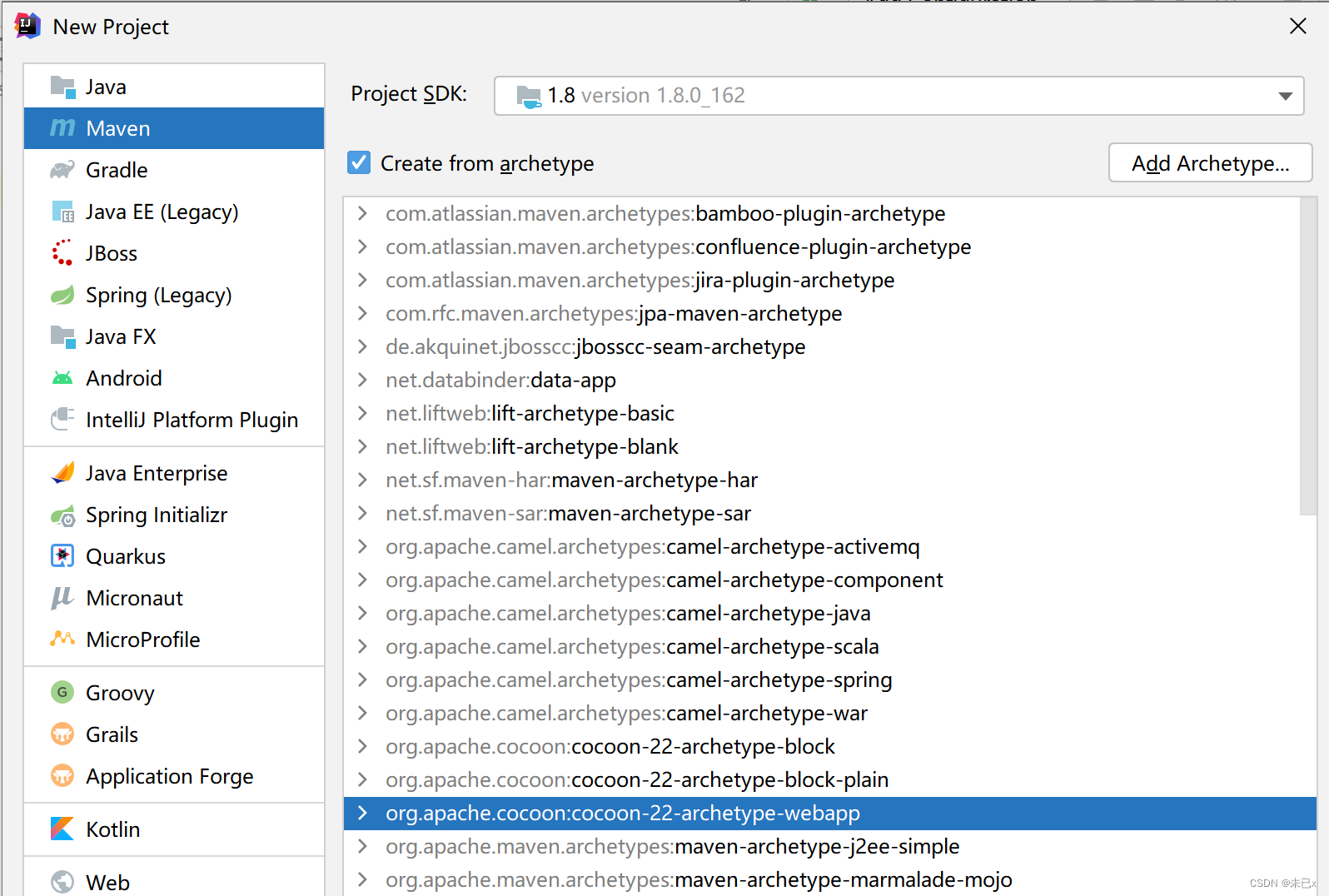Click the Java Enterprise flame icon
This screenshot has width=1329, height=896.
point(62,473)
